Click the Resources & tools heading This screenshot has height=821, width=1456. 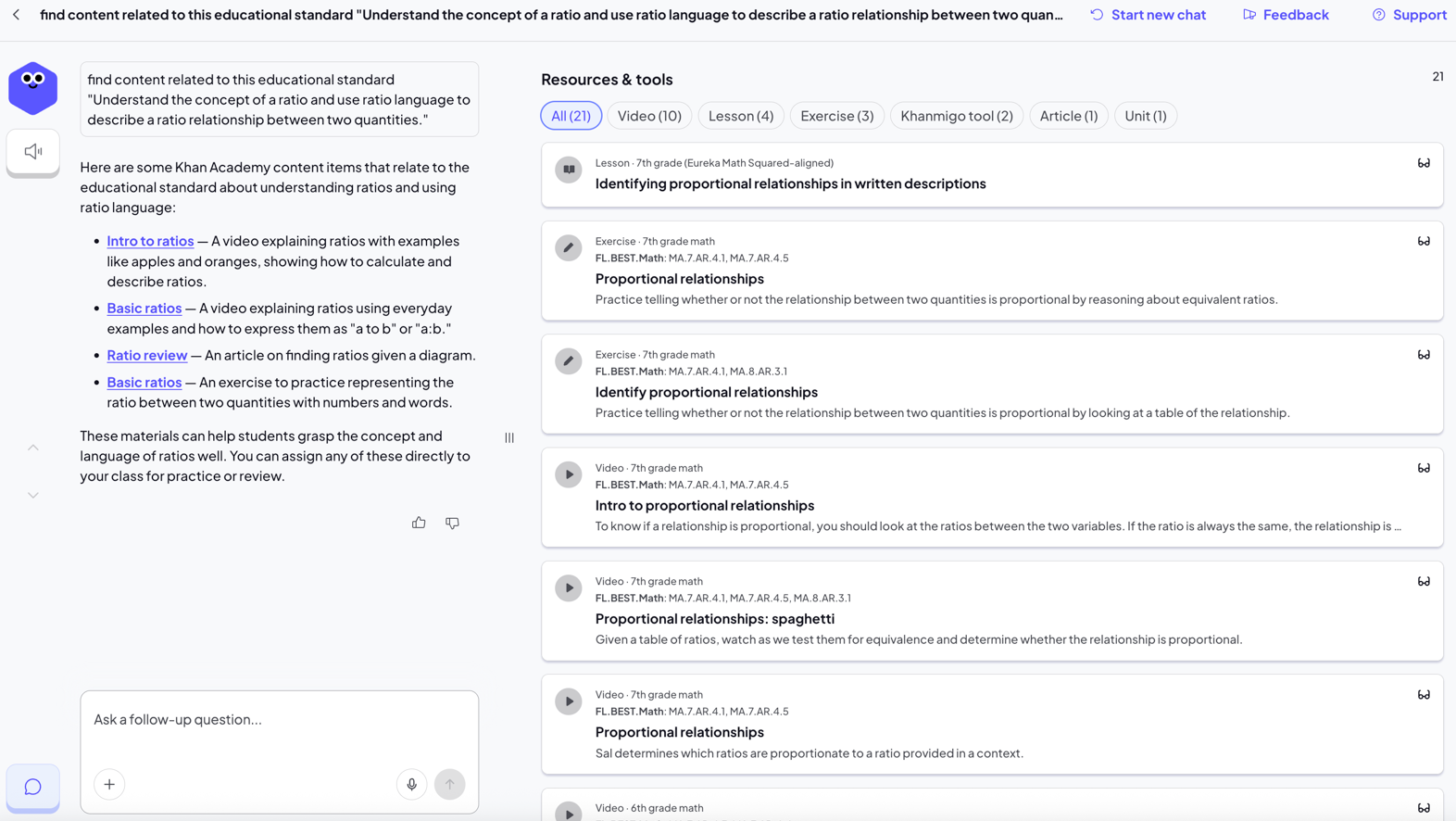point(607,80)
